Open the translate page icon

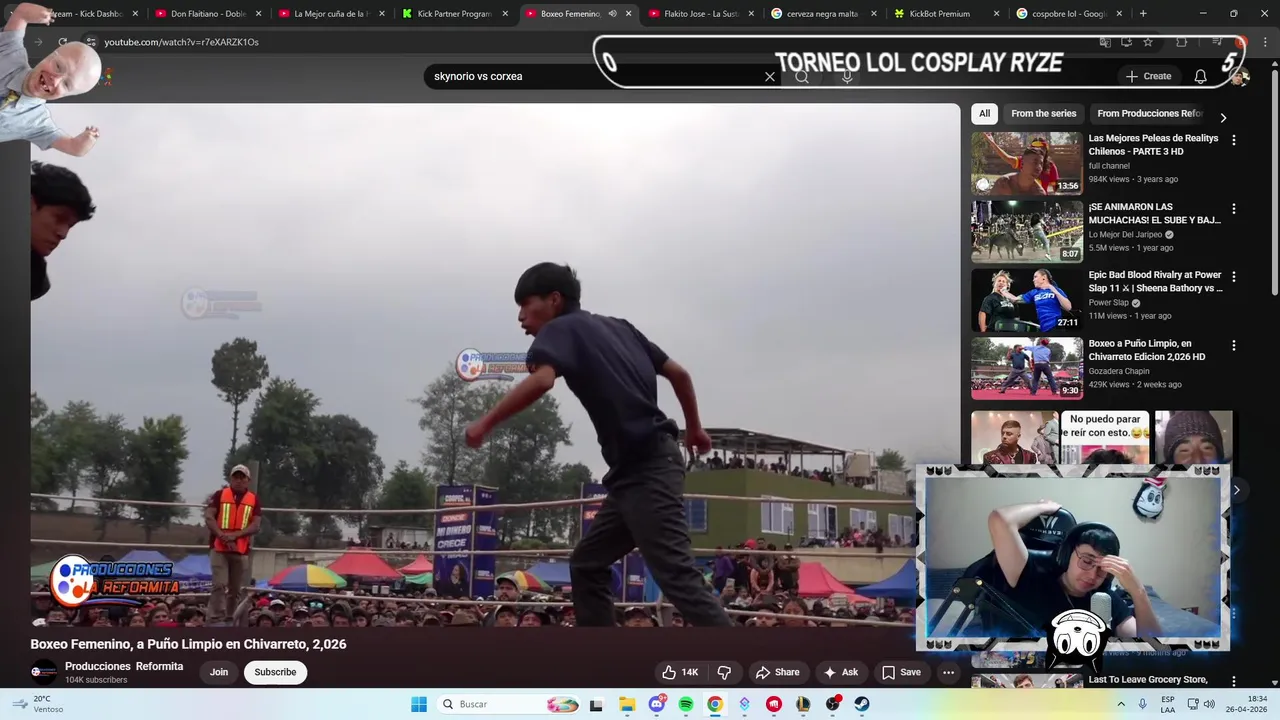click(1105, 42)
